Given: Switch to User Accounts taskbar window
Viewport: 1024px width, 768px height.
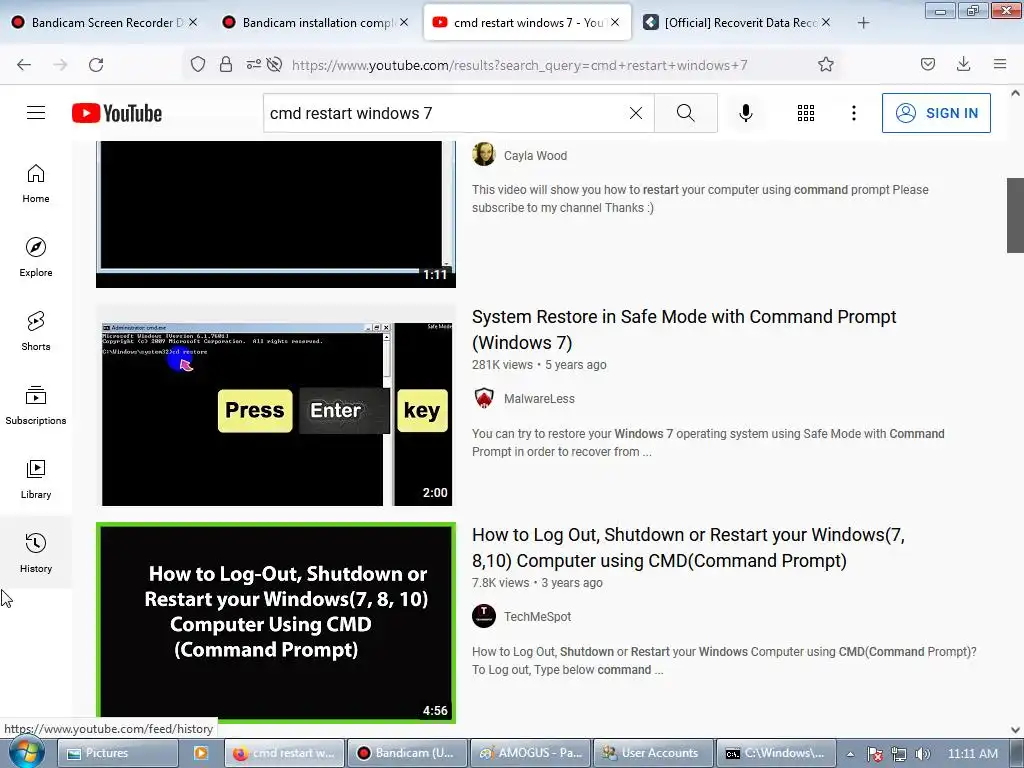Looking at the screenshot, I should [x=654, y=753].
